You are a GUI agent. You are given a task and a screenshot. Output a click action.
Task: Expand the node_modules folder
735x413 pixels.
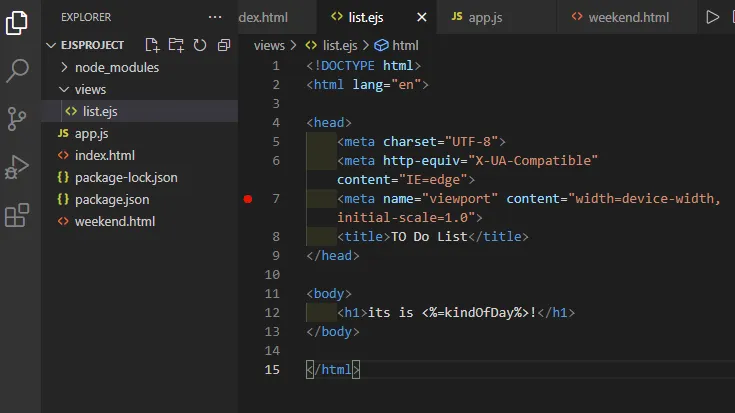point(64,68)
